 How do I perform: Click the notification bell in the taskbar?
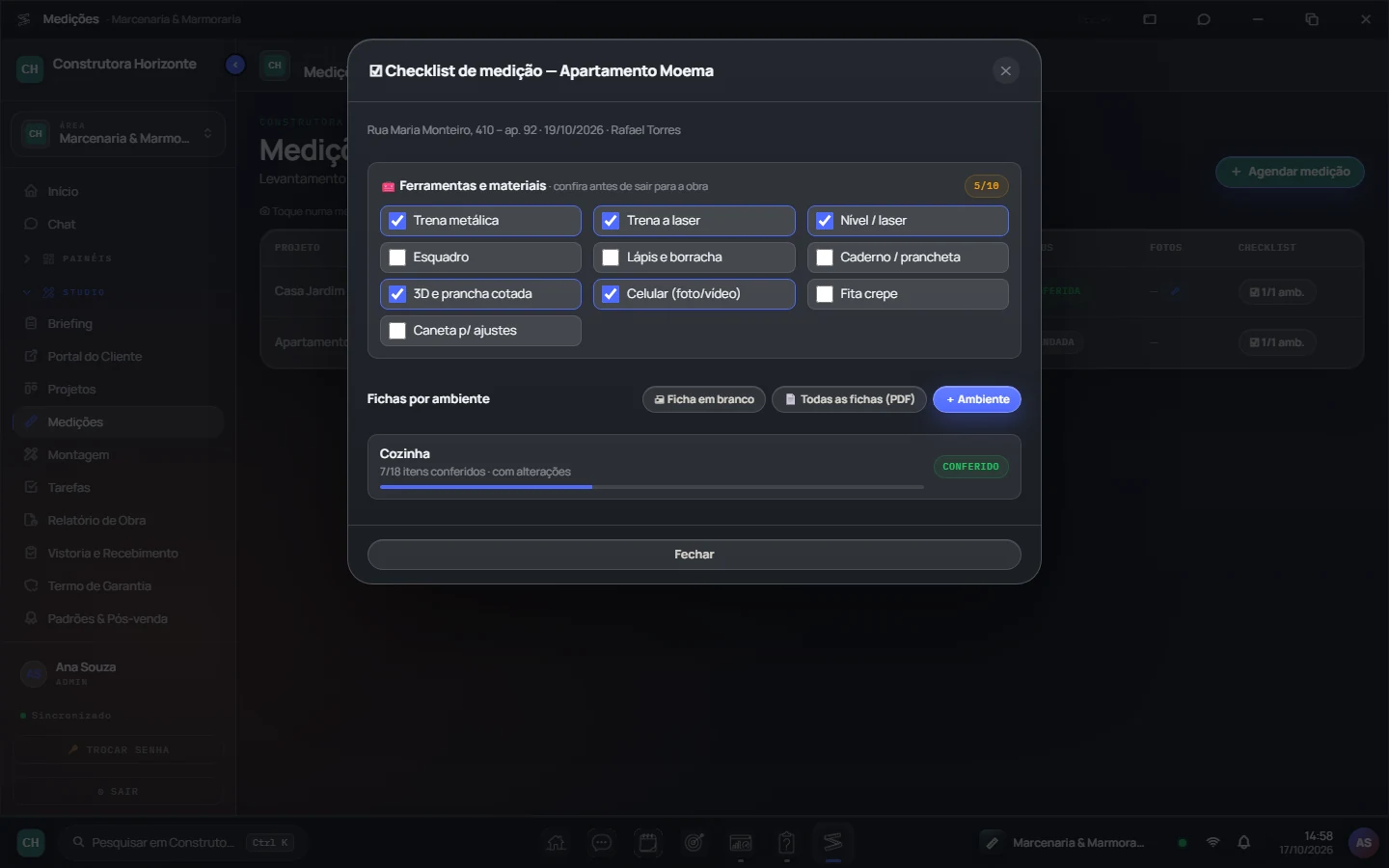click(1244, 842)
